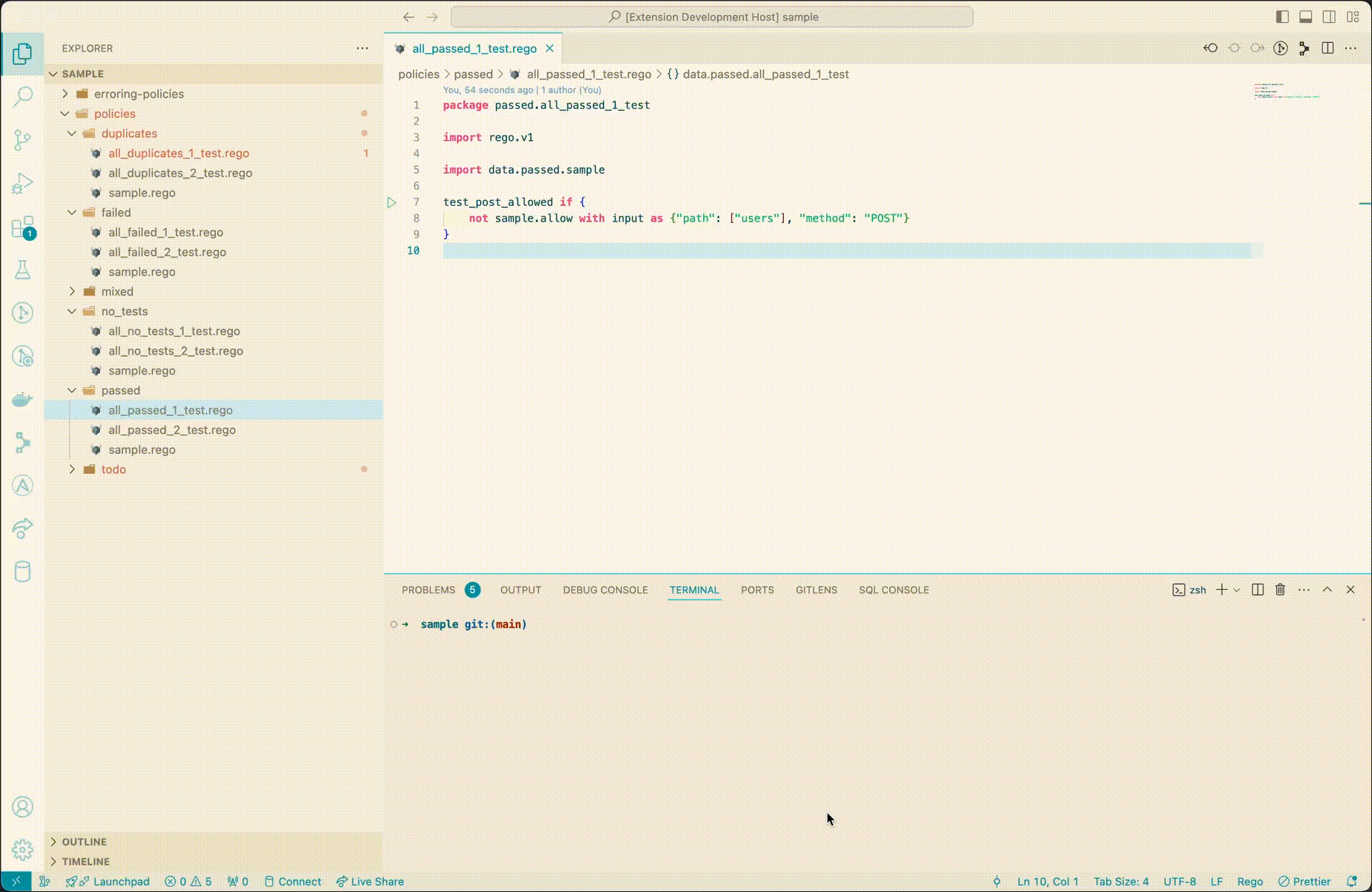Switch to the Debug Console tab
1372x892 pixels.
pyautogui.click(x=605, y=590)
